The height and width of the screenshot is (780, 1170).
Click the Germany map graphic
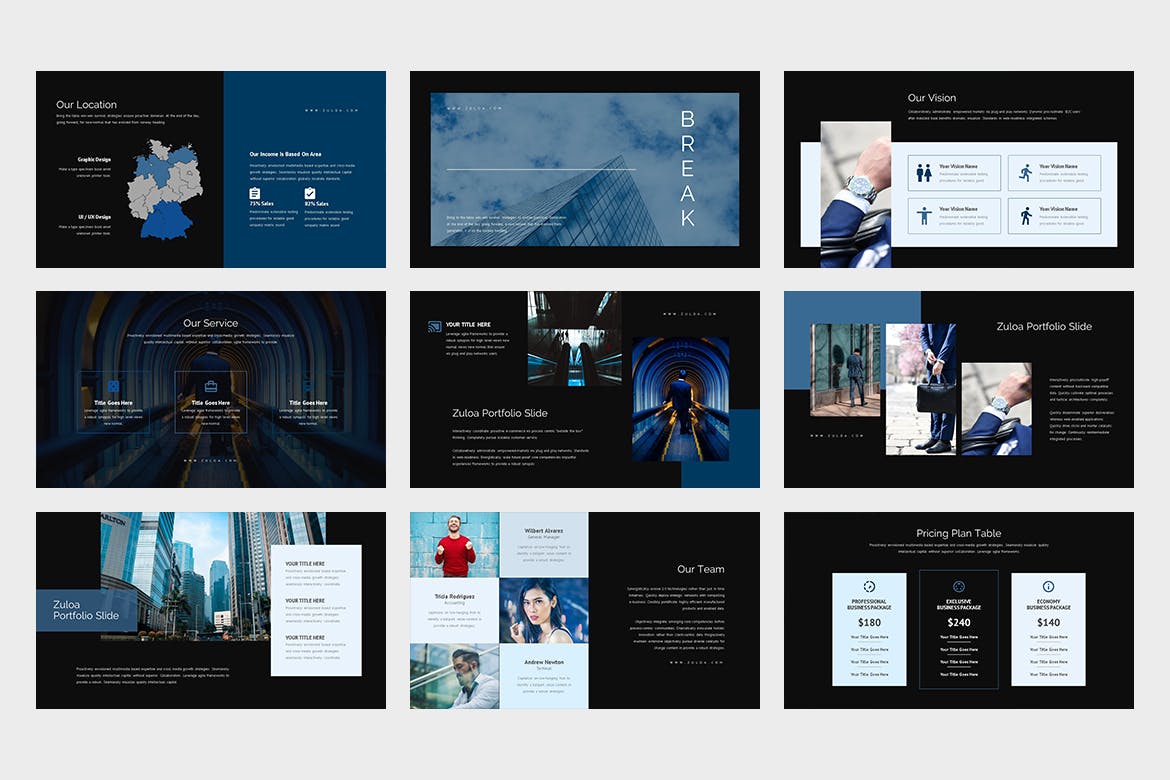click(163, 188)
